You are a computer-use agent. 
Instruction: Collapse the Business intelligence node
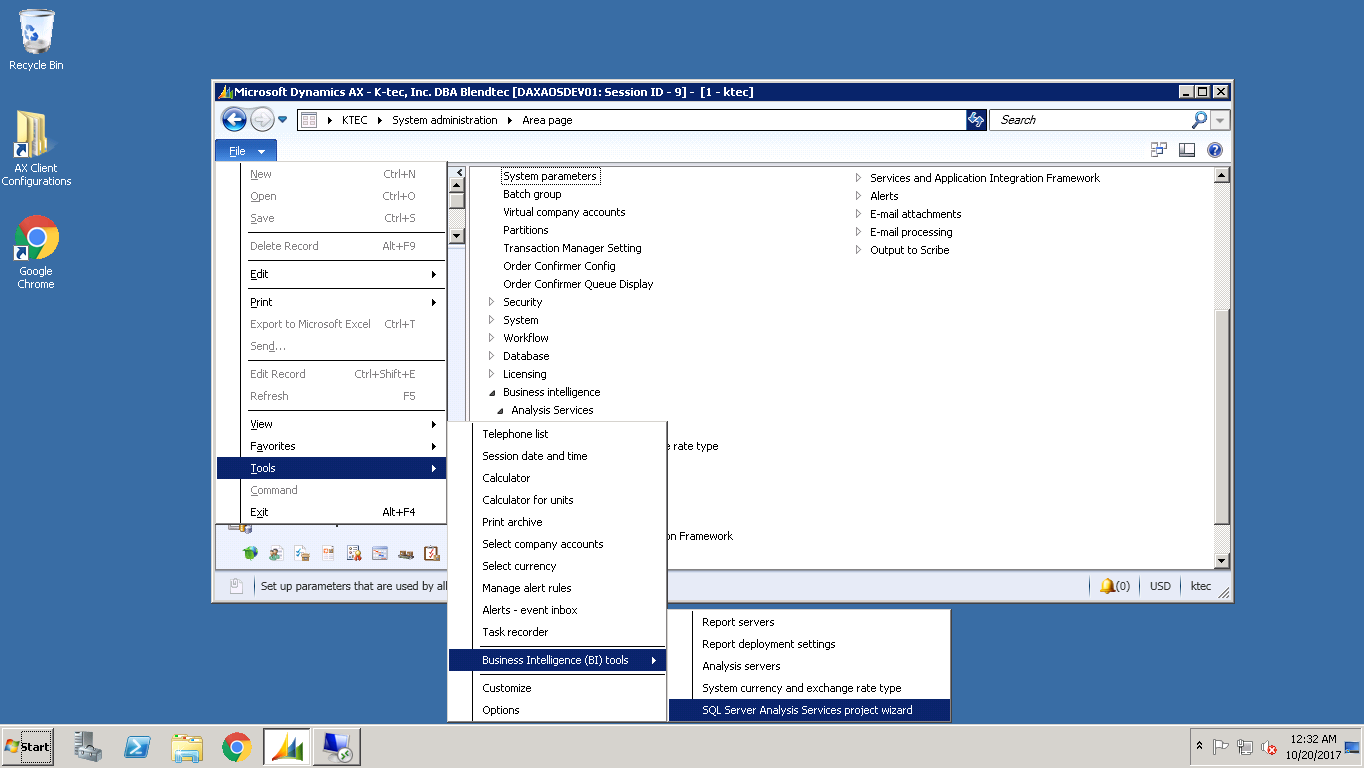491,392
